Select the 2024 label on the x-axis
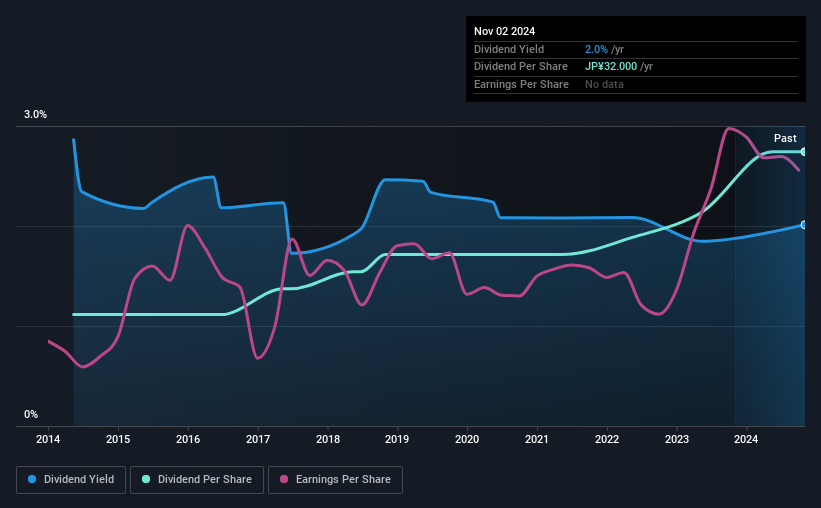This screenshot has width=821, height=508. pos(746,439)
